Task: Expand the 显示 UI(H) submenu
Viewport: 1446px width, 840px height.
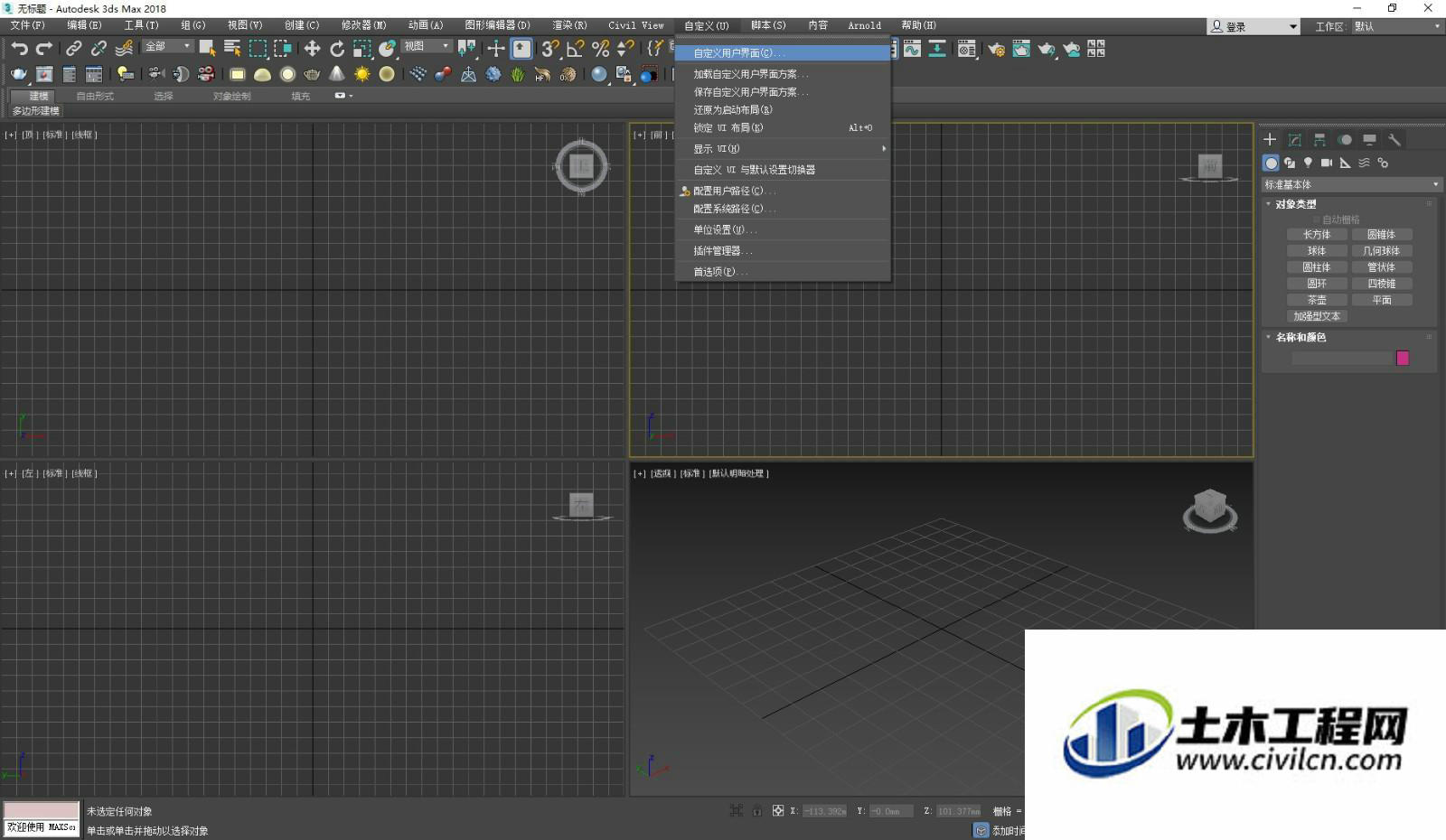Action: click(783, 148)
